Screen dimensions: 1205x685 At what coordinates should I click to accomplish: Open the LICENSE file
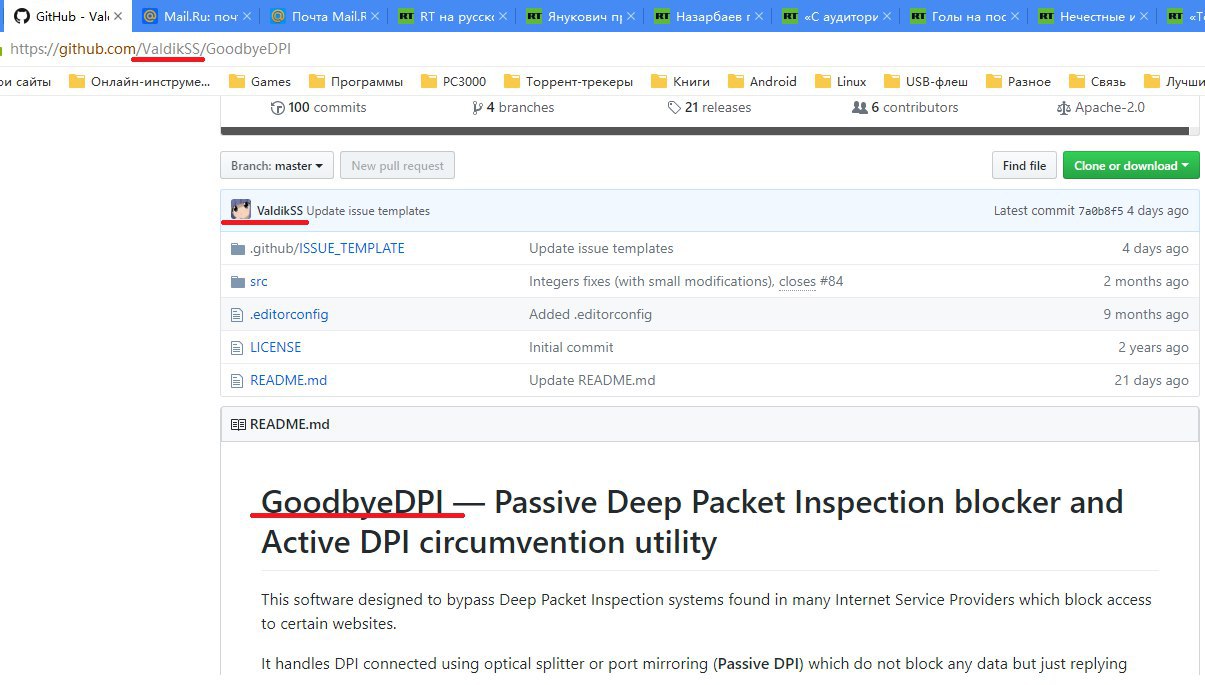[275, 347]
